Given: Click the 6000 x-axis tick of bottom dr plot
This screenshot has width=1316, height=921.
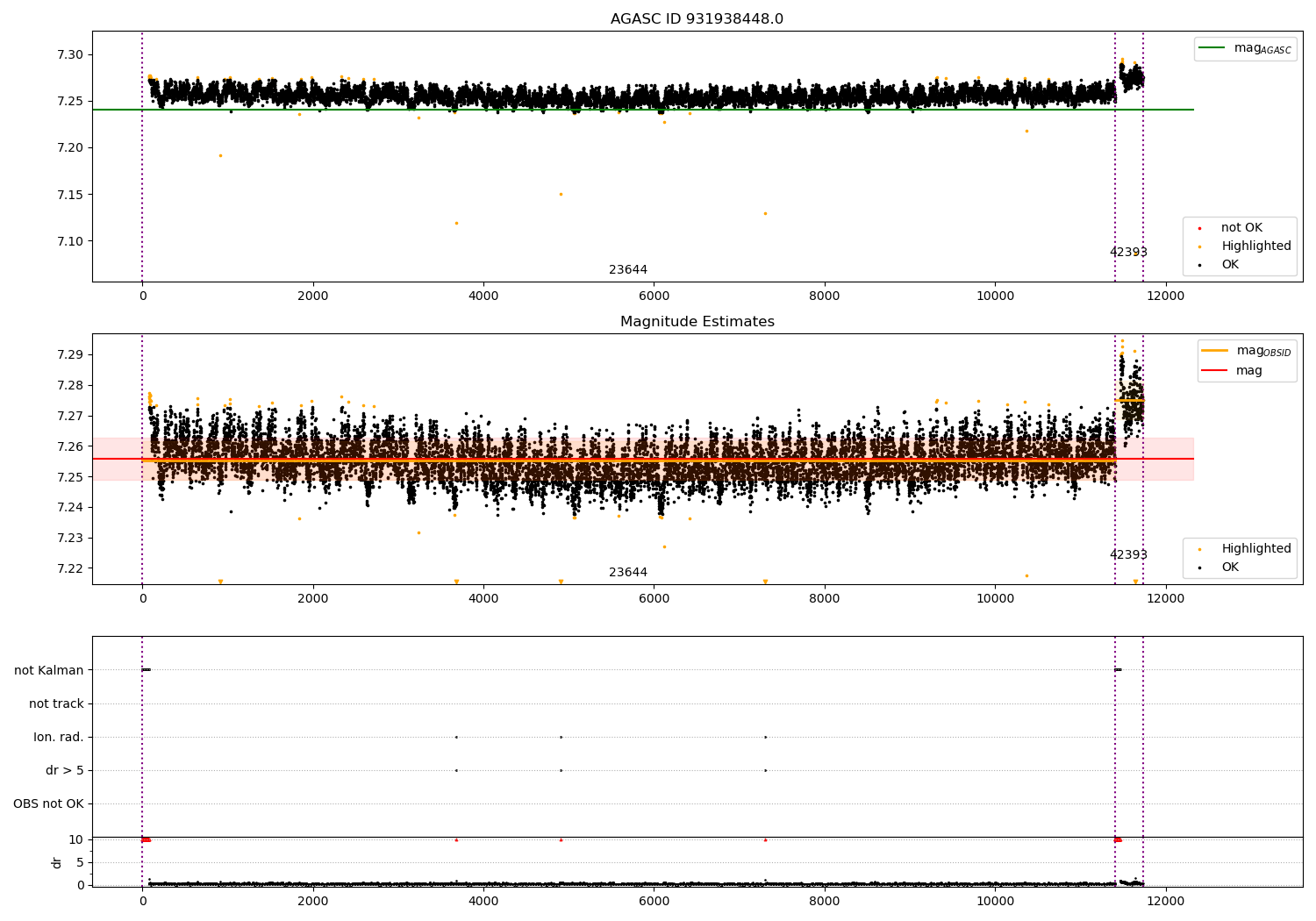Looking at the screenshot, I should [x=654, y=902].
